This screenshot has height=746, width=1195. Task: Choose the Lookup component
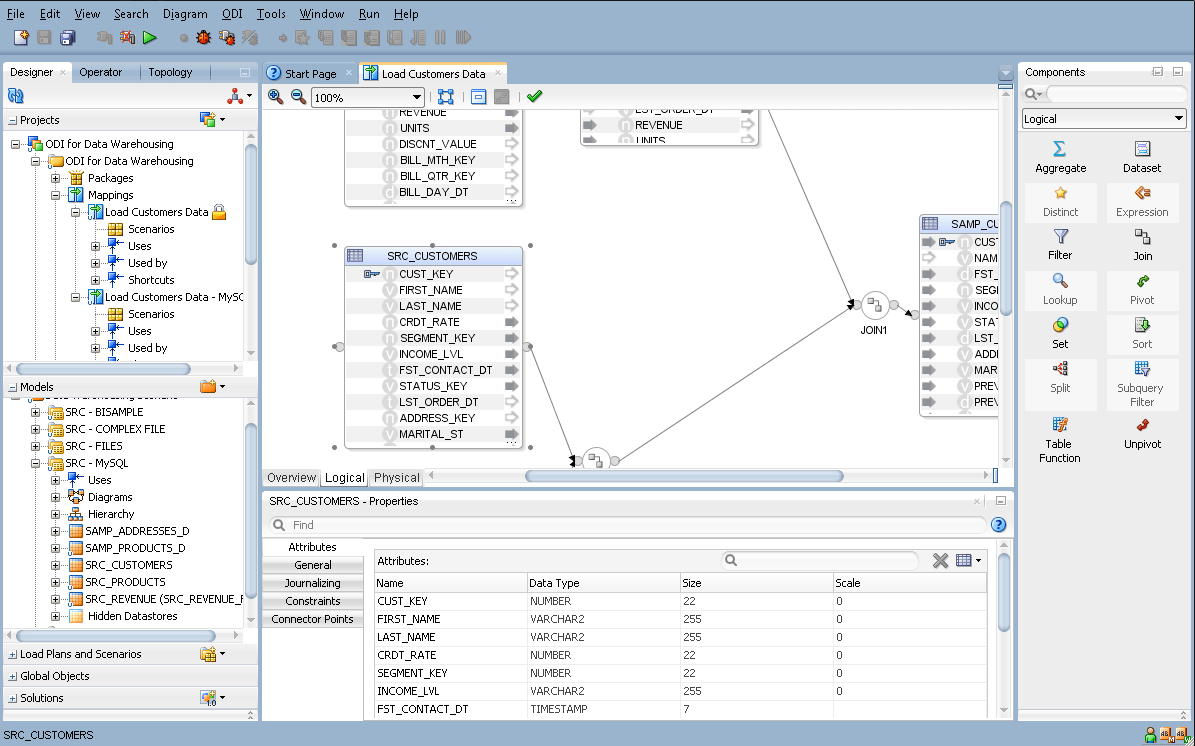1060,290
